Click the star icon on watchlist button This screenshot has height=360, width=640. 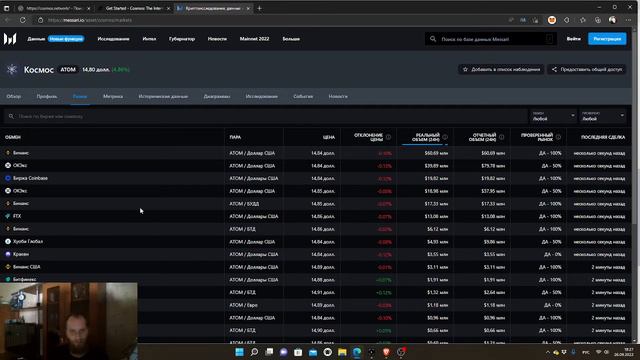point(465,69)
